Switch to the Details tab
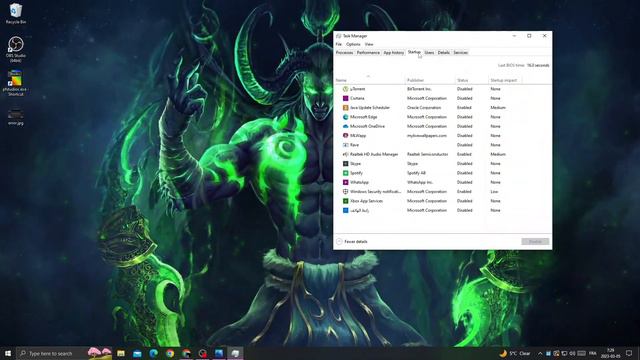 click(x=444, y=53)
